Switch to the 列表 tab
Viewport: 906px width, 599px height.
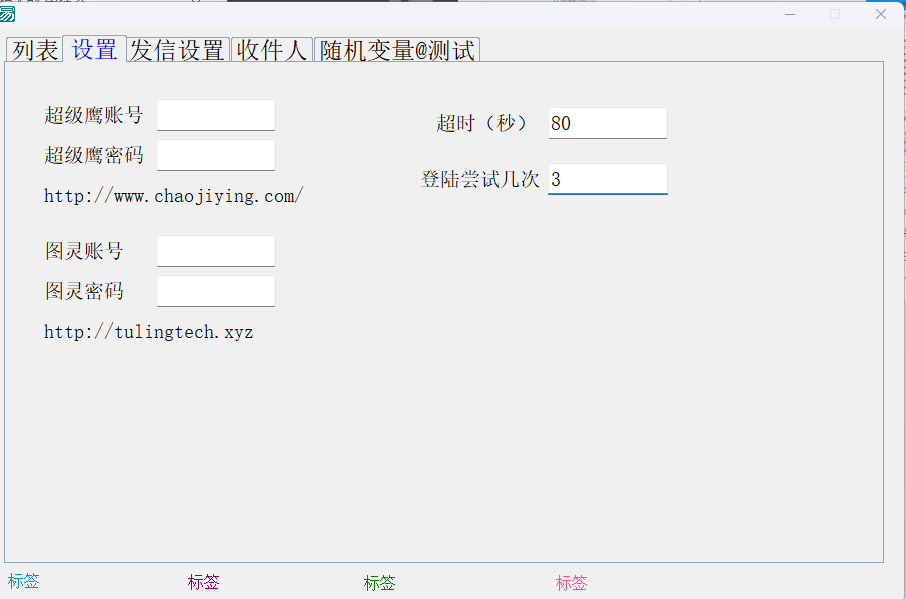pos(35,50)
